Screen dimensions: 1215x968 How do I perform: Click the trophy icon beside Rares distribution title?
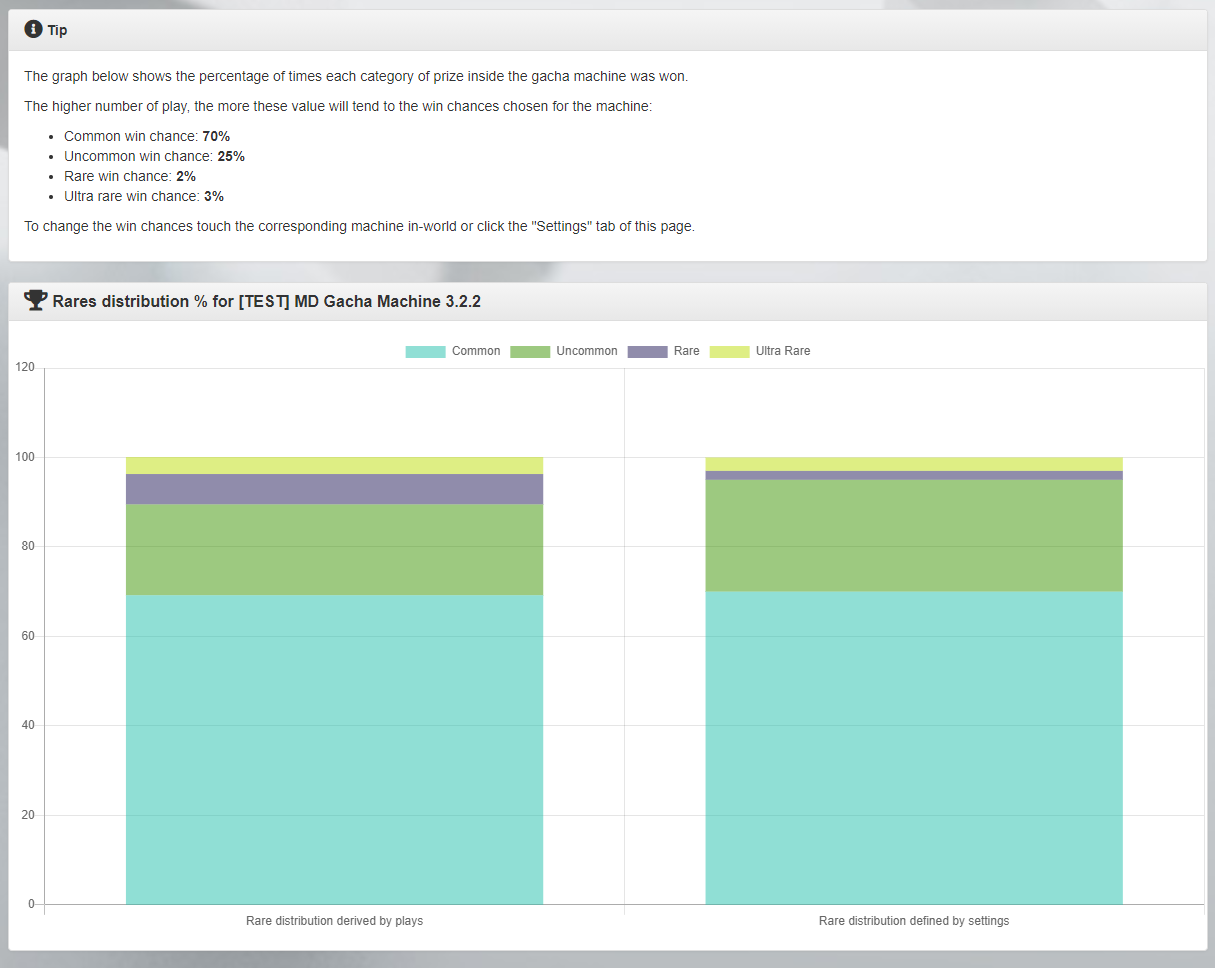click(x=35, y=300)
